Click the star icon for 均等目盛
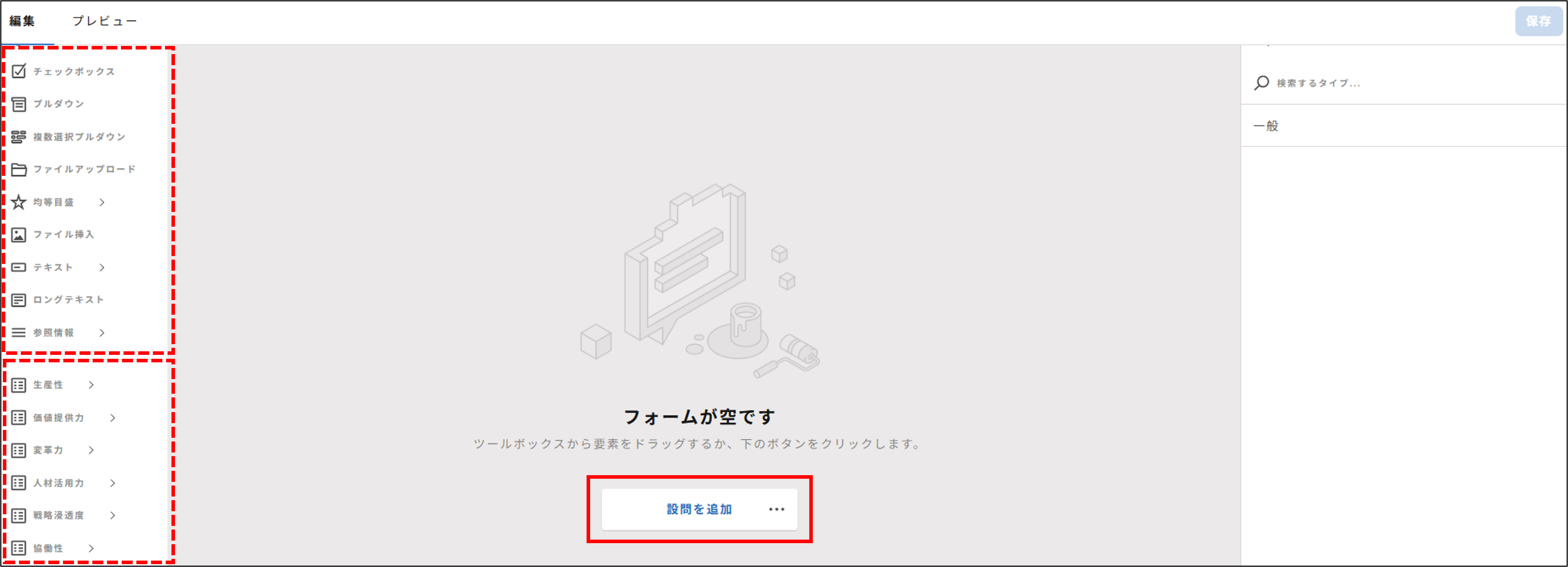 point(18,201)
